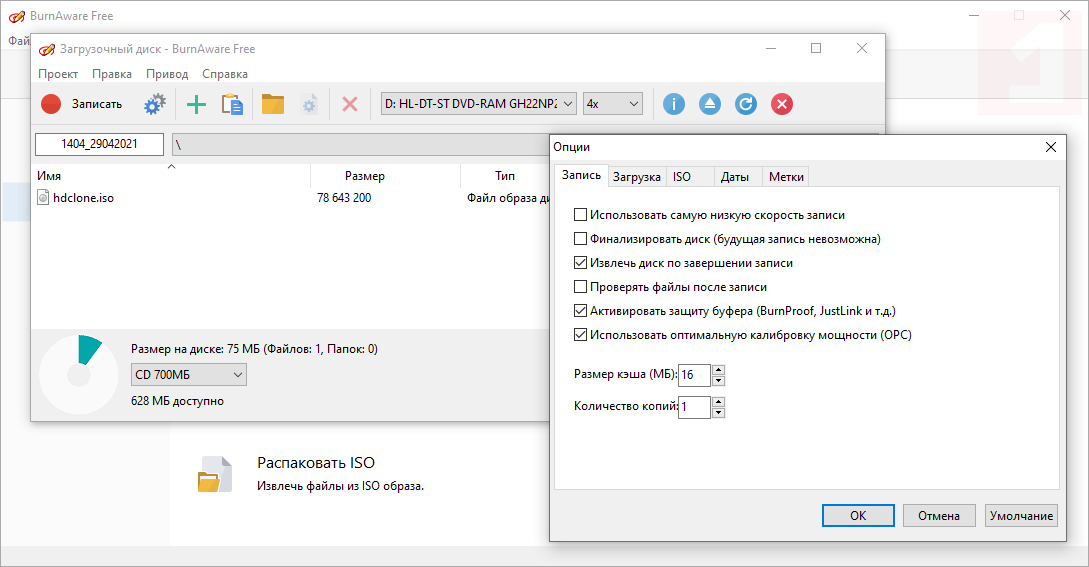Click the red Записать burn button
The width and height of the screenshot is (1089, 567).
click(x=81, y=104)
